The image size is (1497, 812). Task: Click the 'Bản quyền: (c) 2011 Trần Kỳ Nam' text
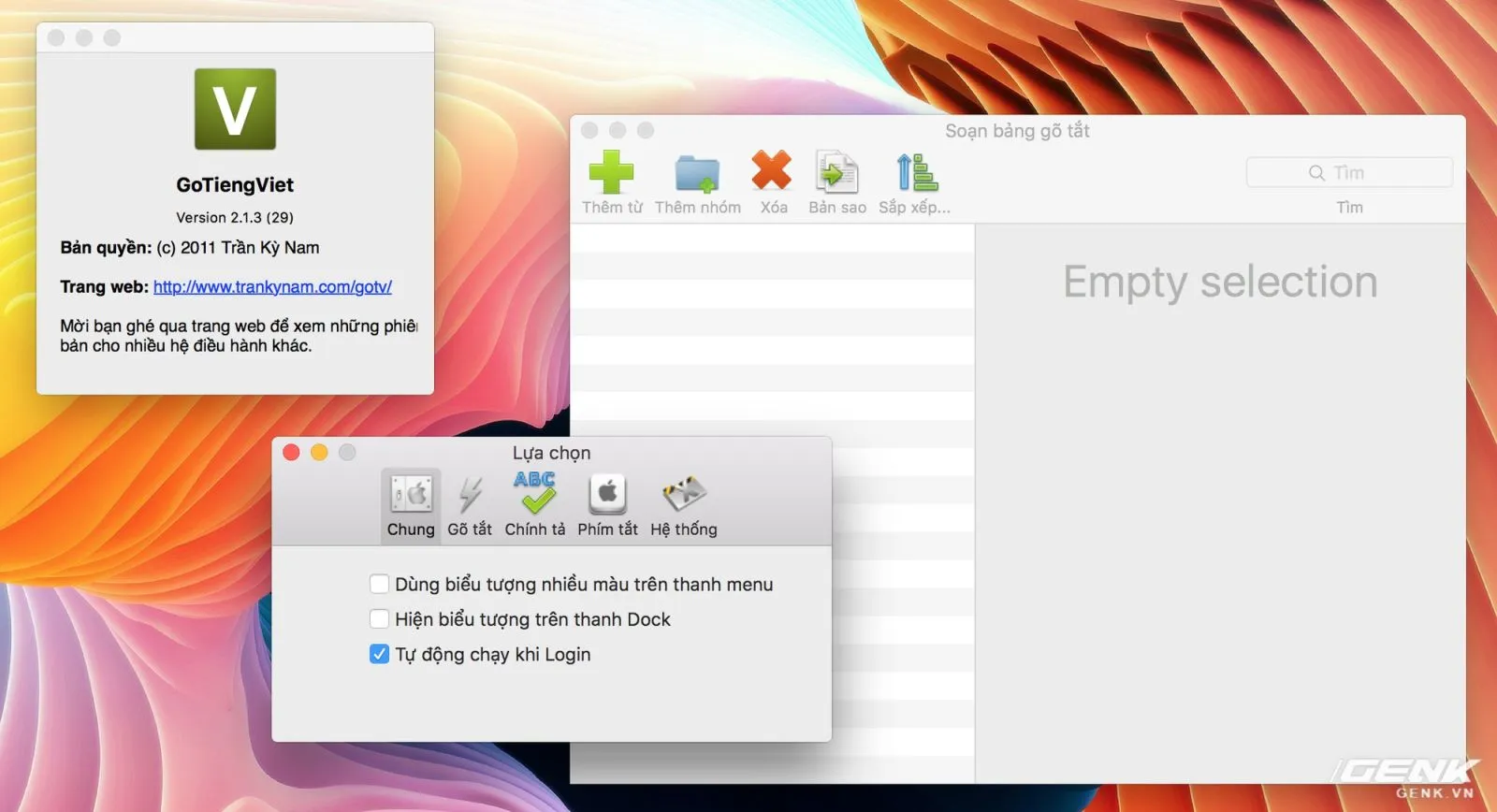click(x=190, y=248)
